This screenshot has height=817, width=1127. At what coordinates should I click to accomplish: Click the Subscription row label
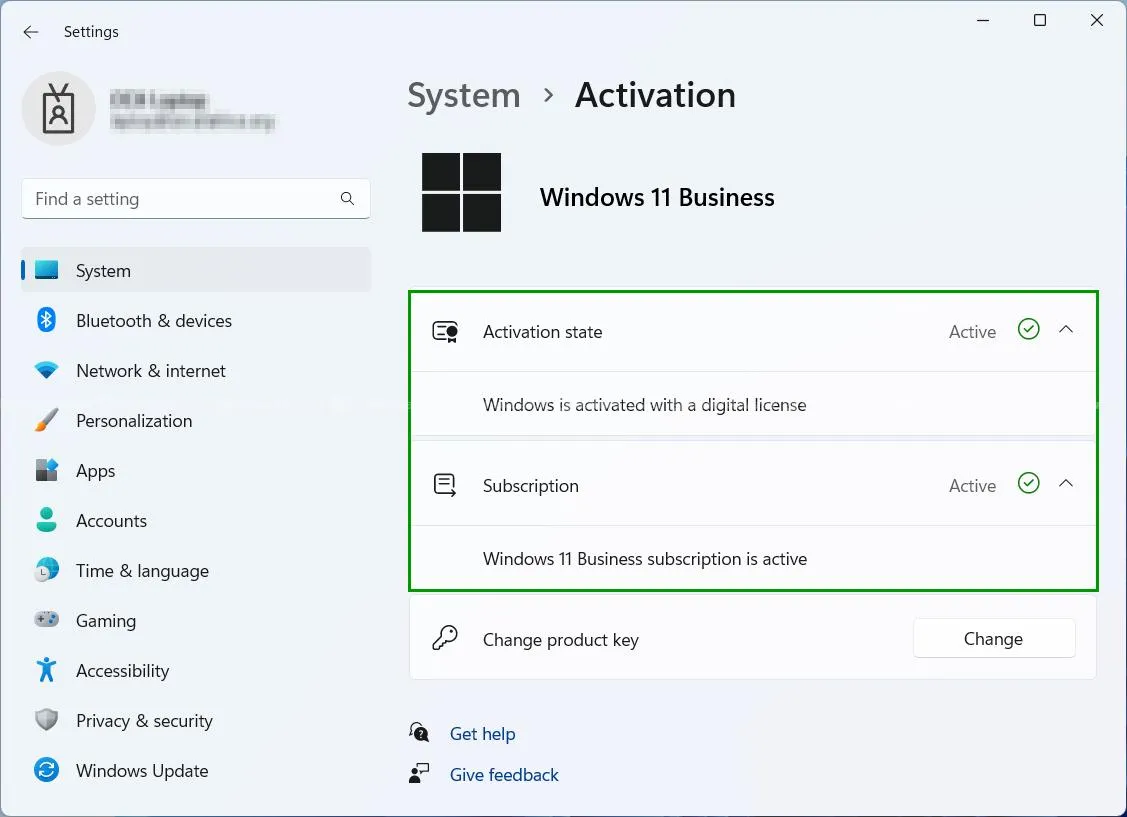coord(530,486)
